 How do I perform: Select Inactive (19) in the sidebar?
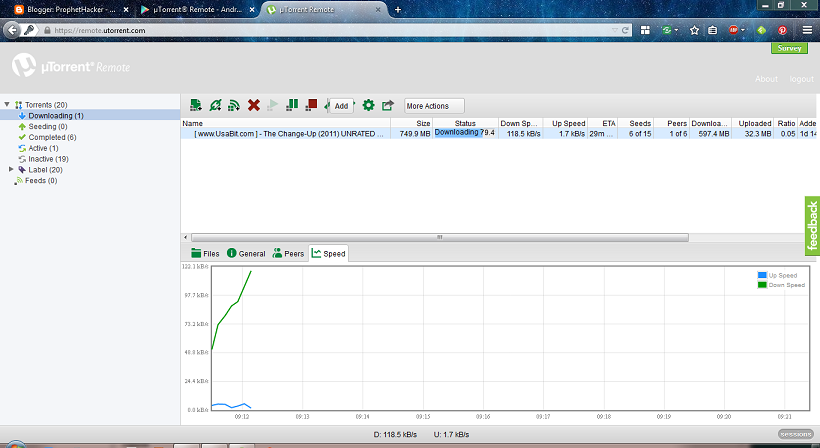tap(48, 159)
